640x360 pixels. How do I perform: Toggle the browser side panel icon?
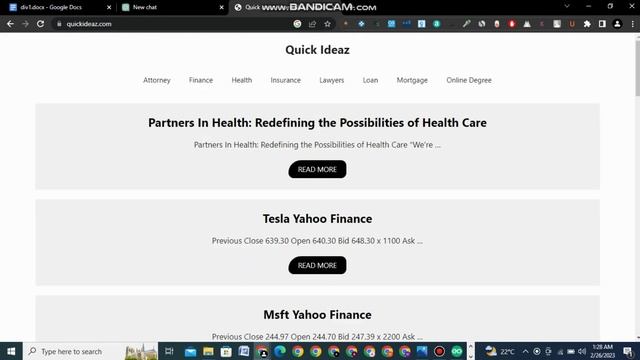(602, 24)
